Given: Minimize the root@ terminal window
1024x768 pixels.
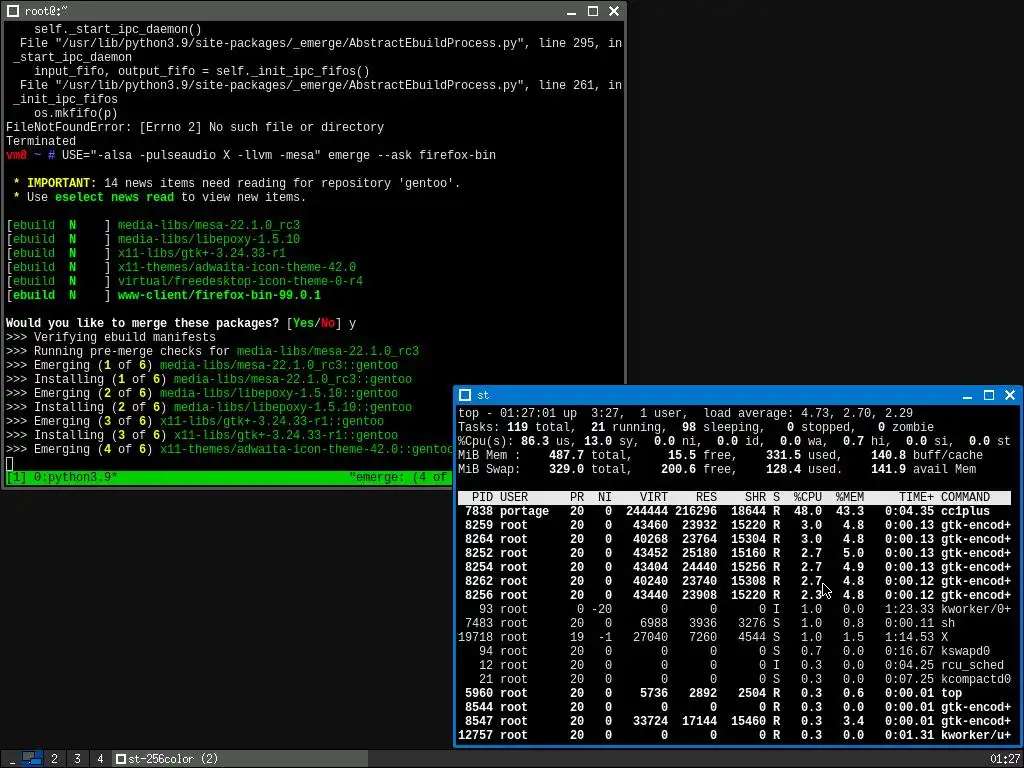Looking at the screenshot, I should coord(571,11).
